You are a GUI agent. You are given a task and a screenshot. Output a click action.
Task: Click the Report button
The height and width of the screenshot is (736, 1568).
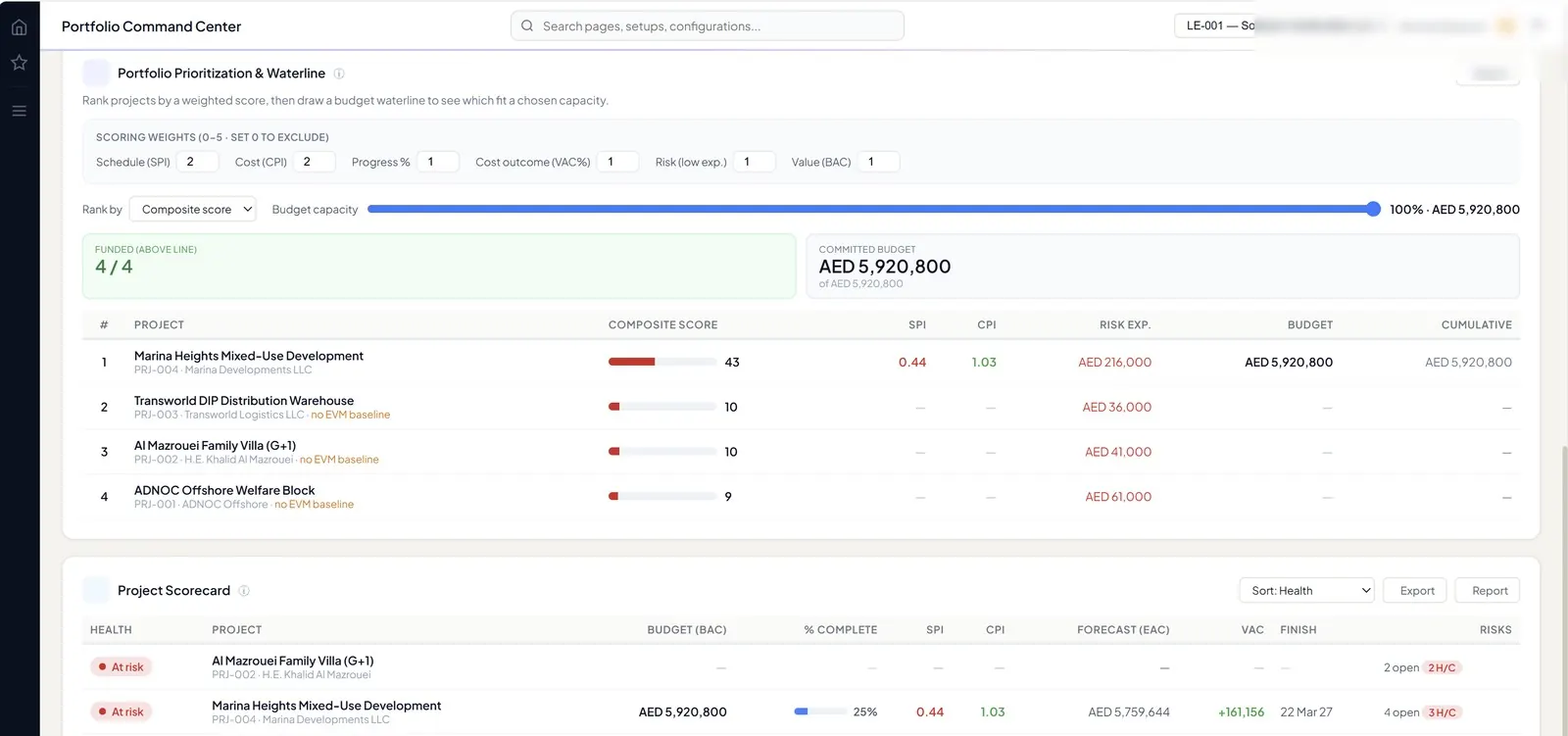pyautogui.click(x=1490, y=590)
